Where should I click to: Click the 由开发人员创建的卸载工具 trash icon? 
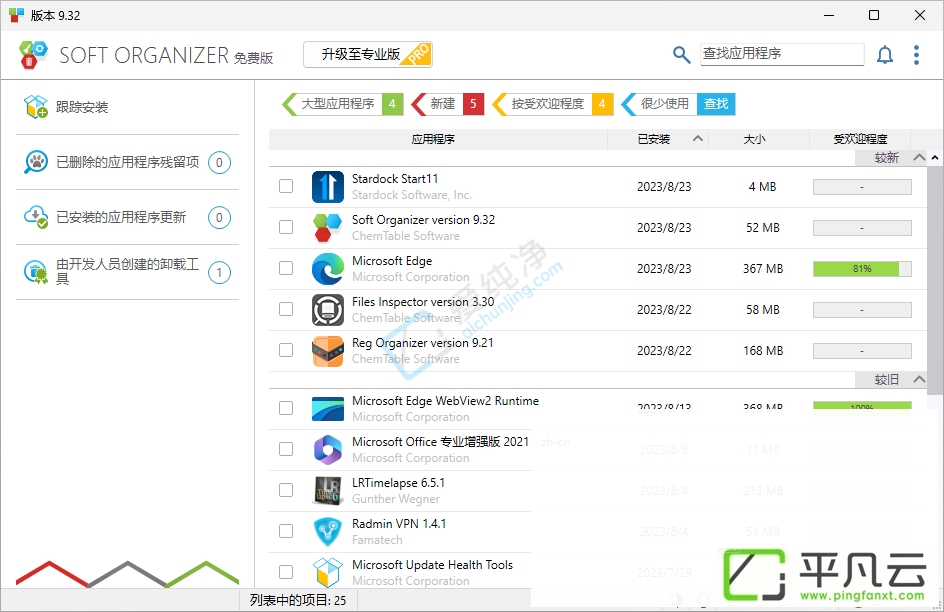(x=36, y=272)
